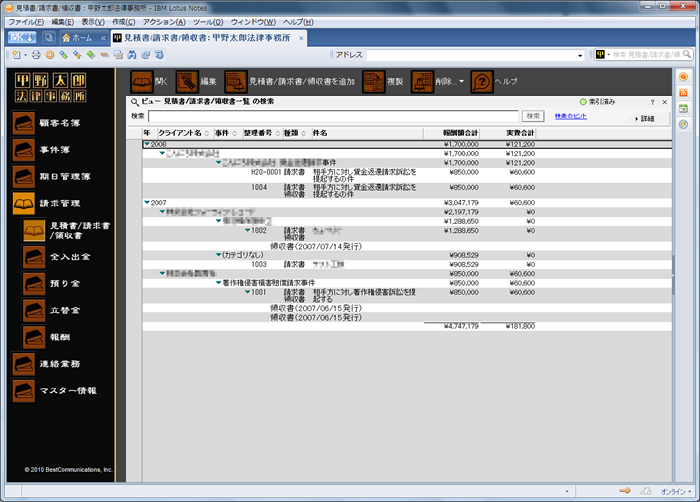The width and height of the screenshot is (700, 502).
Task: Click the ヘルプ action button
Action: (x=494, y=81)
